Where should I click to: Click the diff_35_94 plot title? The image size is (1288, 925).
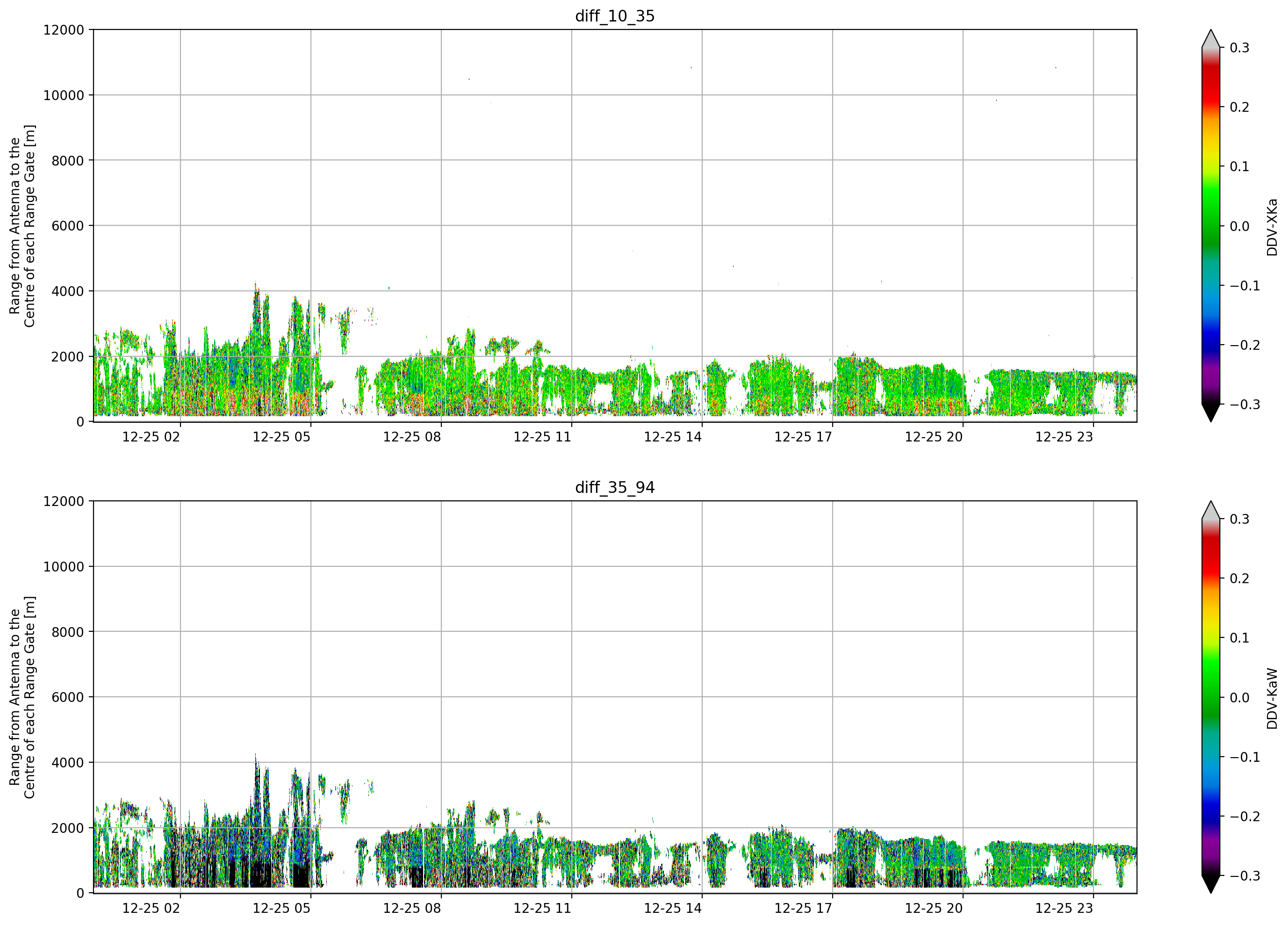[x=615, y=487]
